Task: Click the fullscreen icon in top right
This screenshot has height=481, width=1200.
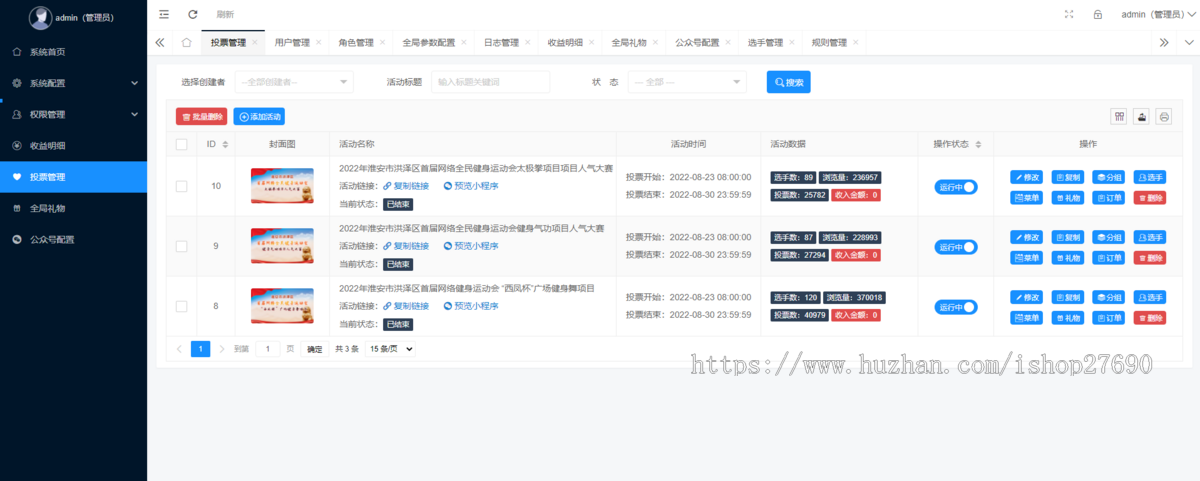Action: [1069, 14]
